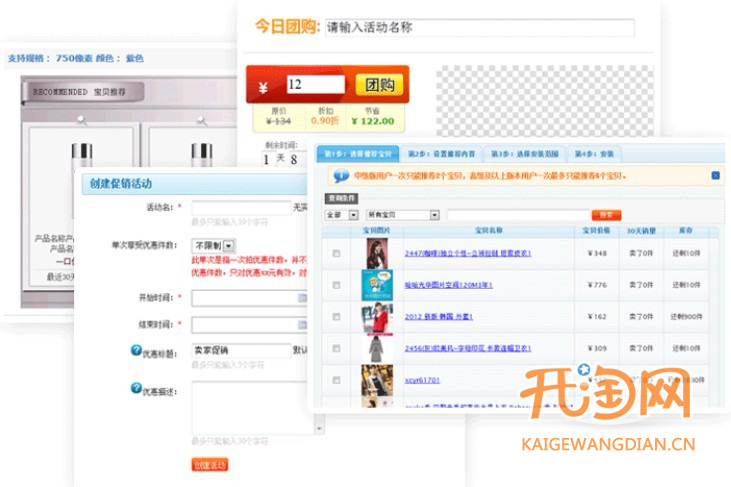
Task: Switch to the 第3步 step tab
Action: point(524,154)
